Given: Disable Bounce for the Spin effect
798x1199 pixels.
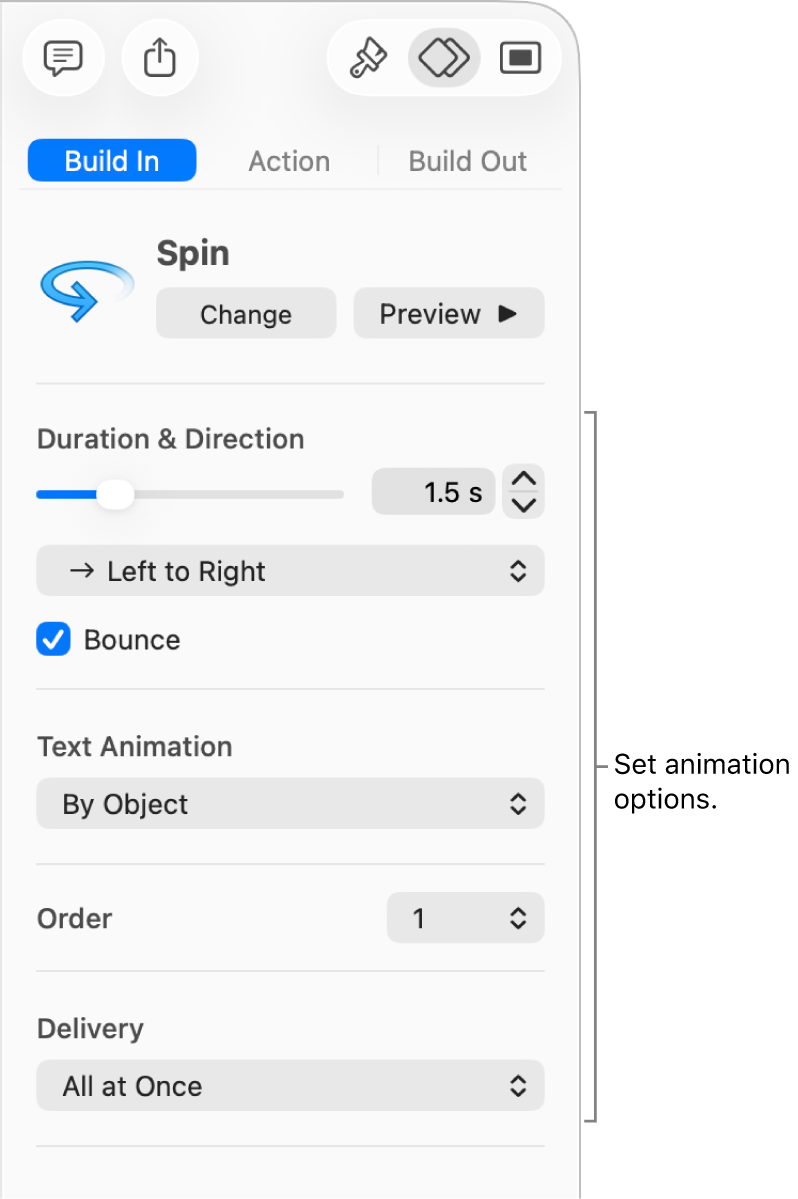Looking at the screenshot, I should (52, 639).
